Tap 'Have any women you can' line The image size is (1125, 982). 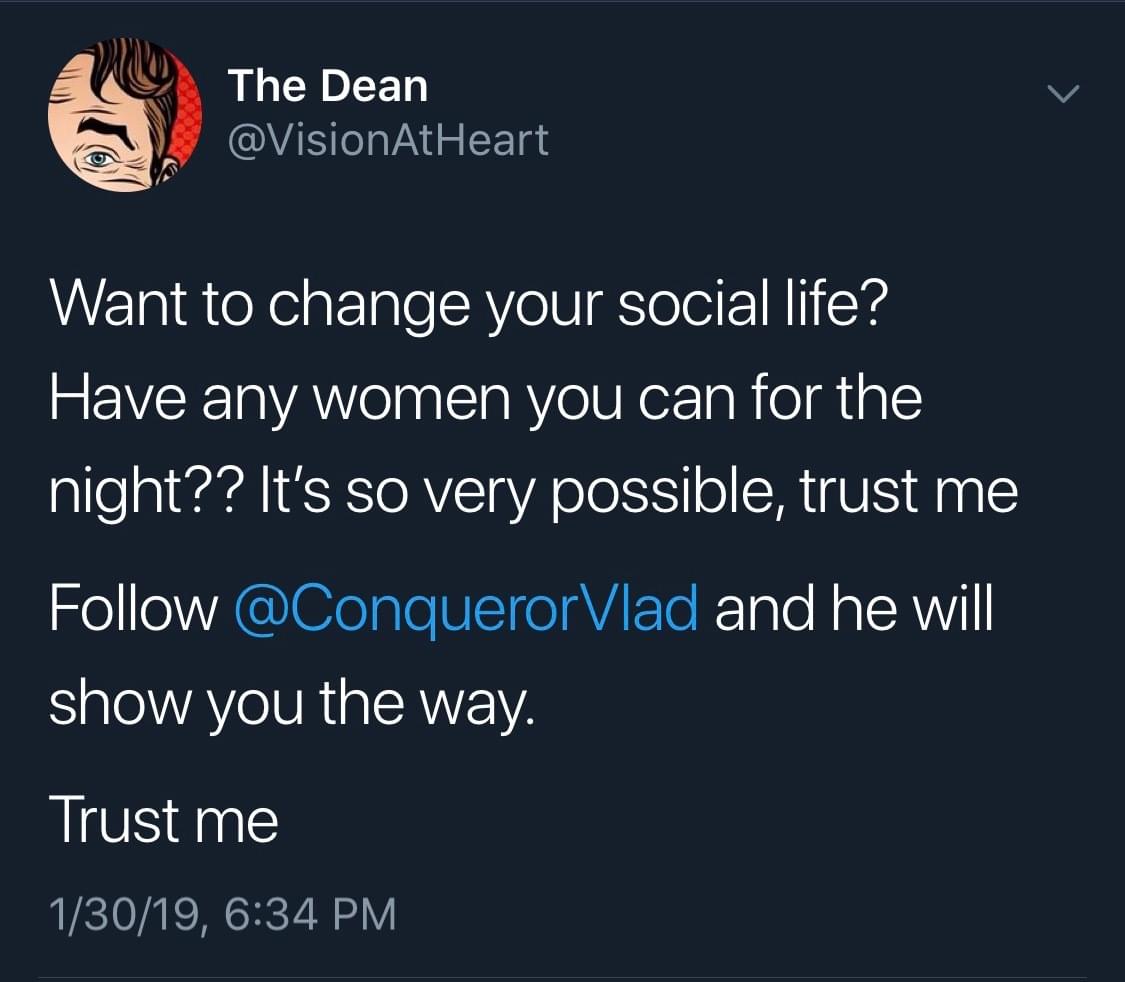point(392,398)
